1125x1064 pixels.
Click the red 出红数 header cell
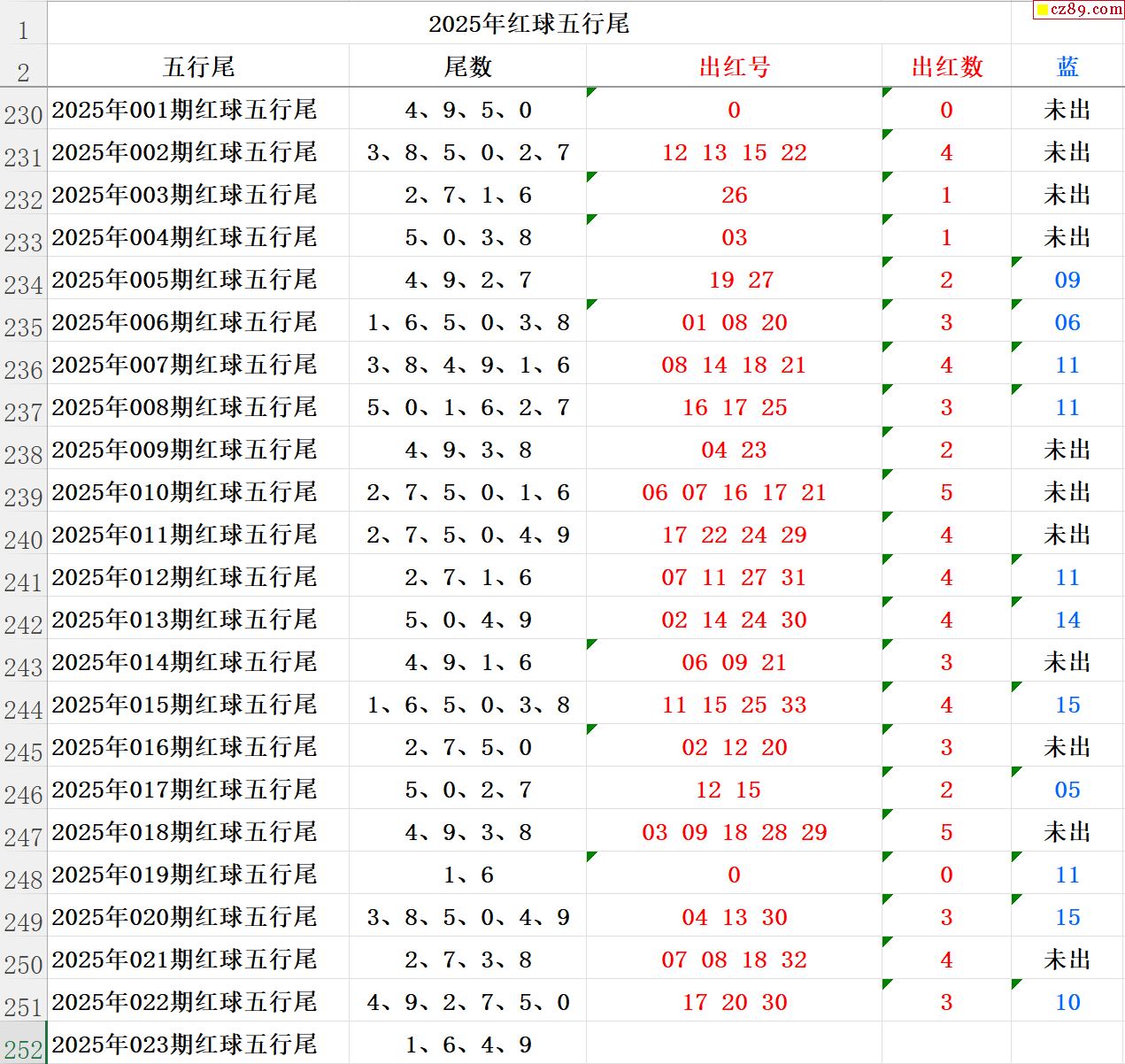[946, 66]
